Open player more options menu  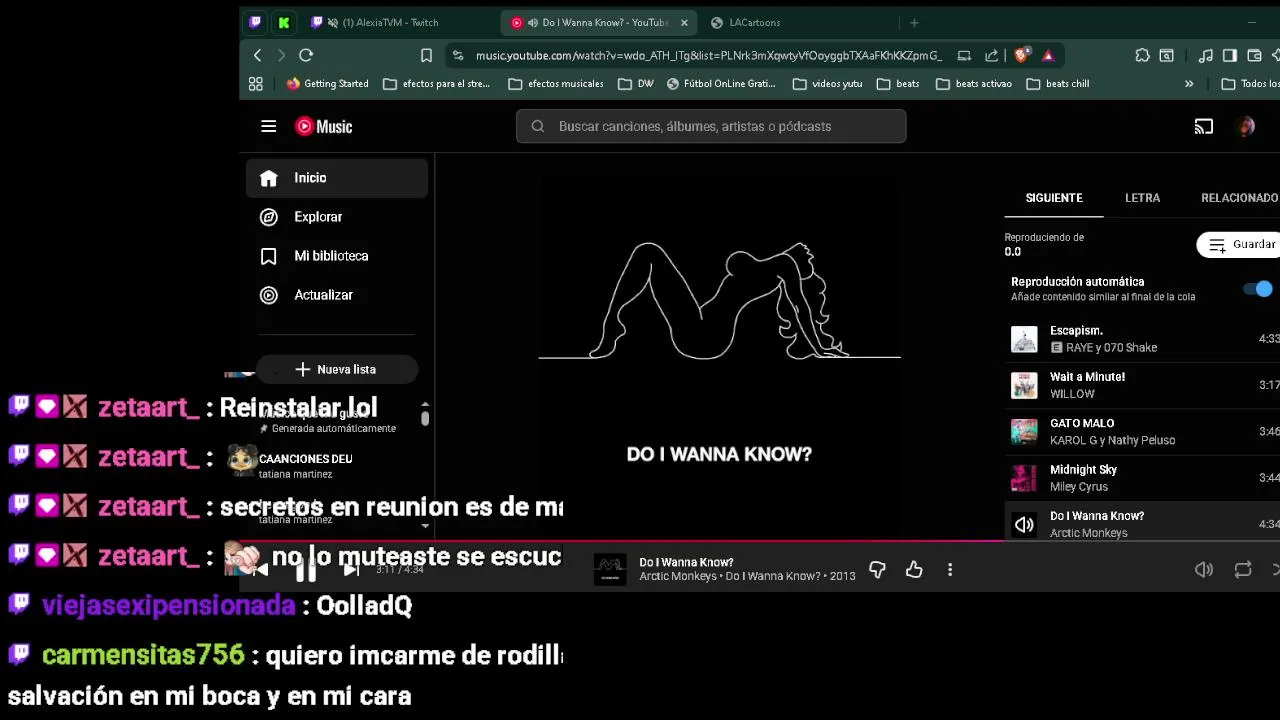pyautogui.click(x=950, y=570)
